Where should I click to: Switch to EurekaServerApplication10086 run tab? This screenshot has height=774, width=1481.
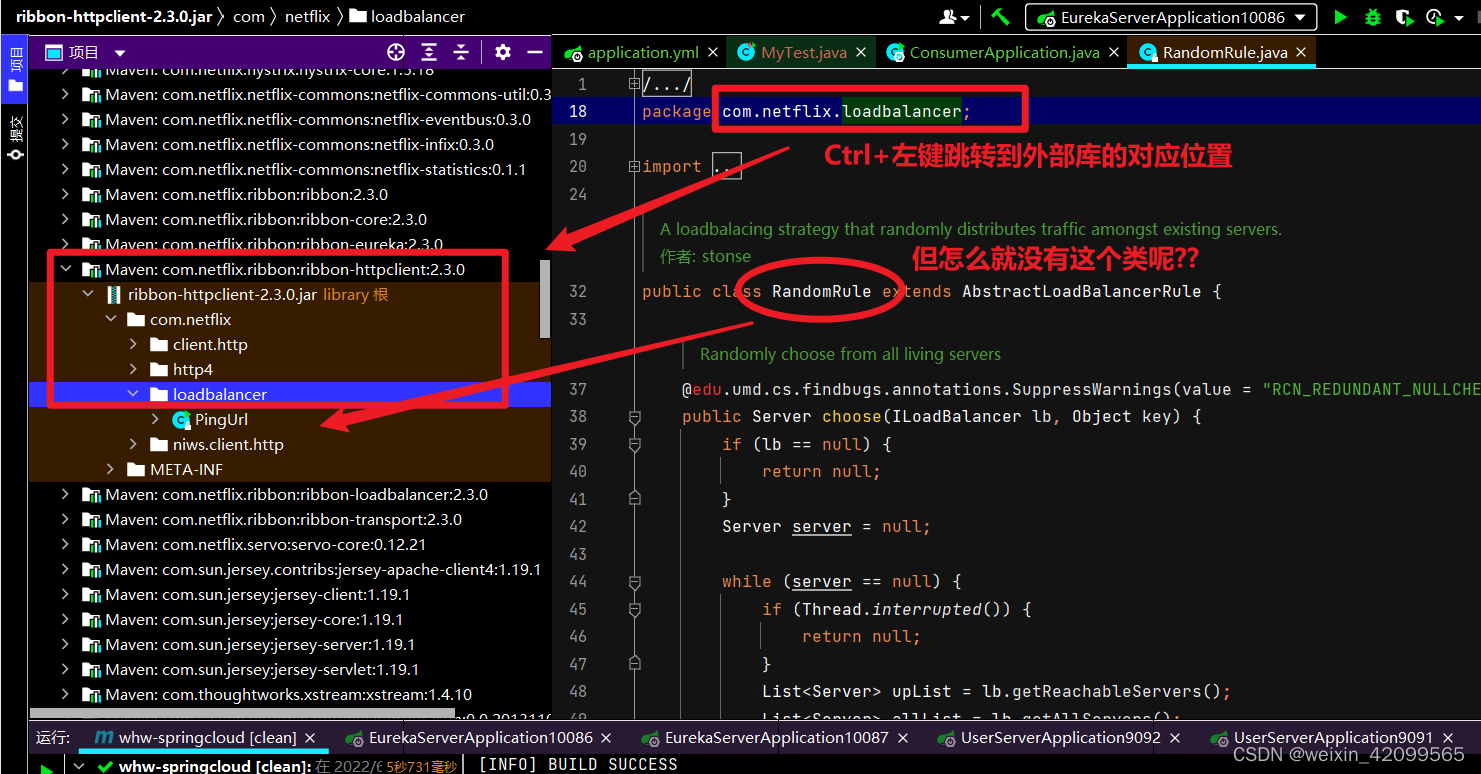point(481,738)
